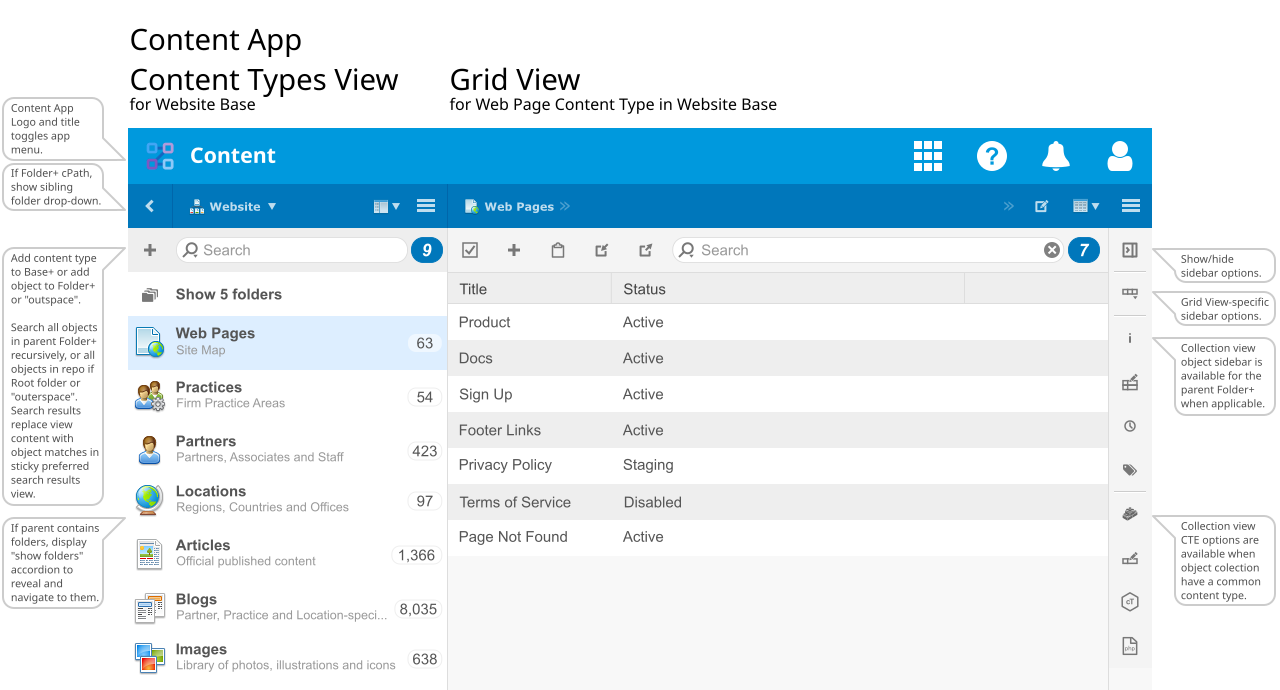Click the tags icon in right sidebar
This screenshot has height=690, width=1280.
(x=1130, y=470)
